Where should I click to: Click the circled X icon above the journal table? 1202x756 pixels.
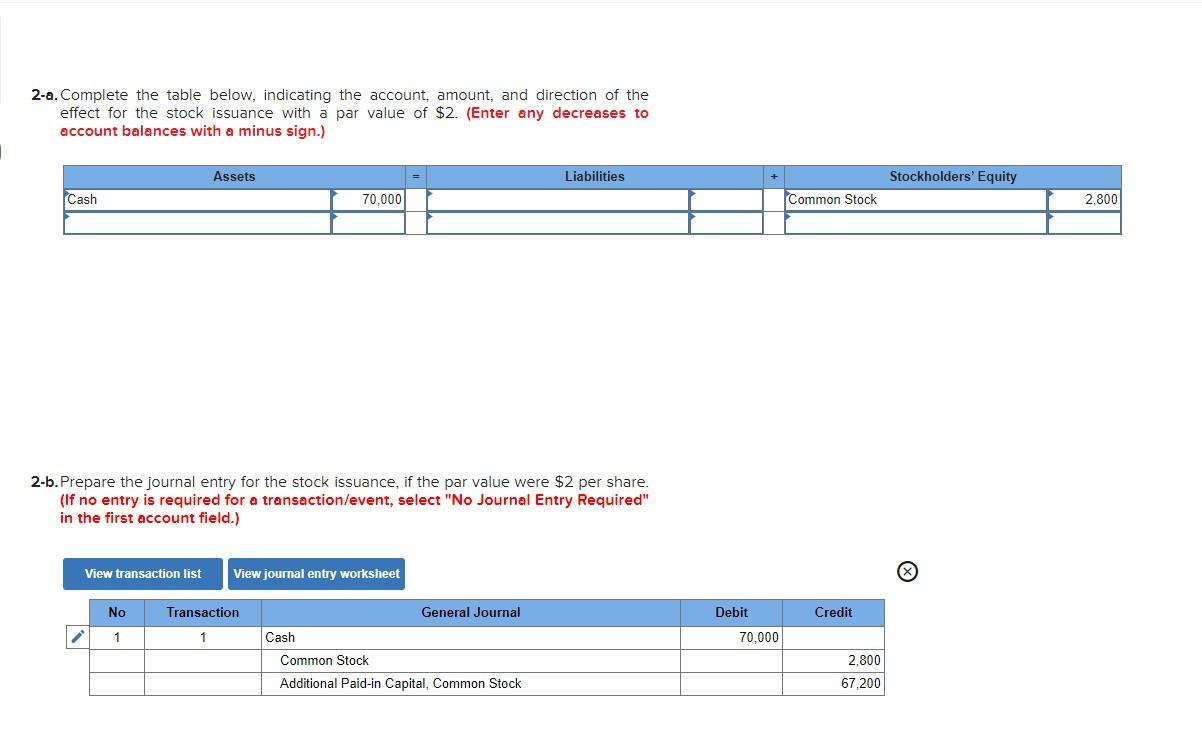tap(906, 570)
